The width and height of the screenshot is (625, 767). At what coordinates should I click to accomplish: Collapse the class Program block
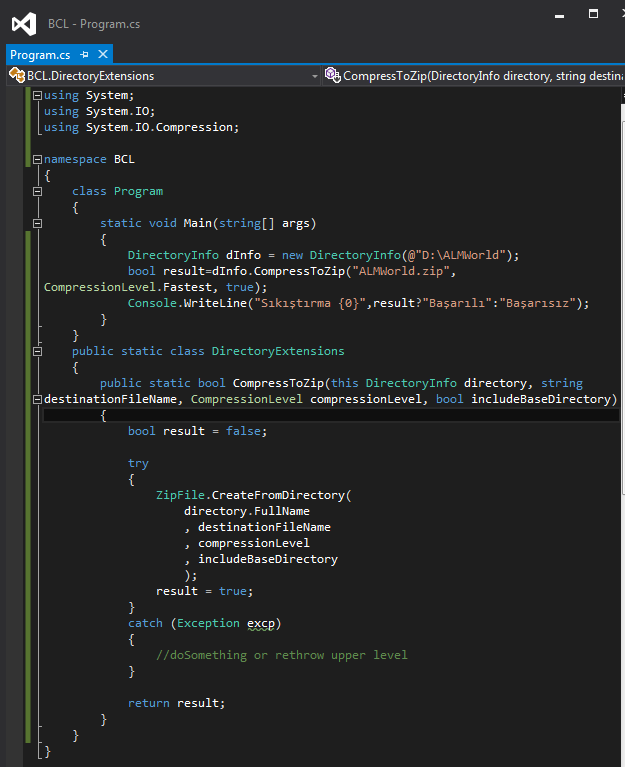(37, 192)
